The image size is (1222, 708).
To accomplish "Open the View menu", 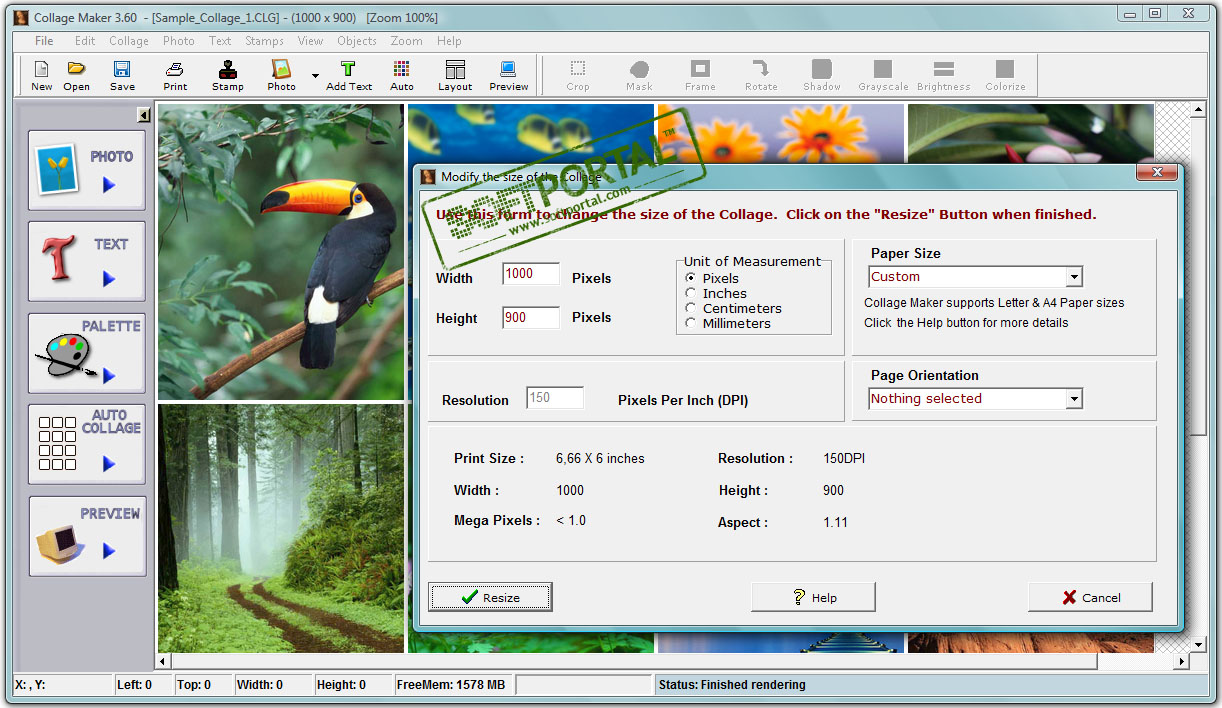I will click(x=311, y=41).
